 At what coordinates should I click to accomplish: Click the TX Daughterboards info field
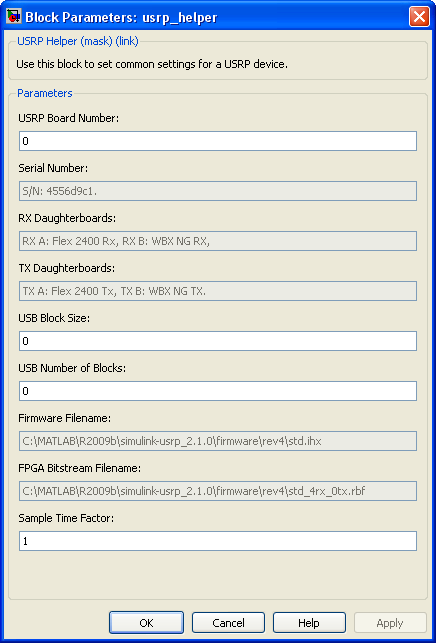click(218, 291)
